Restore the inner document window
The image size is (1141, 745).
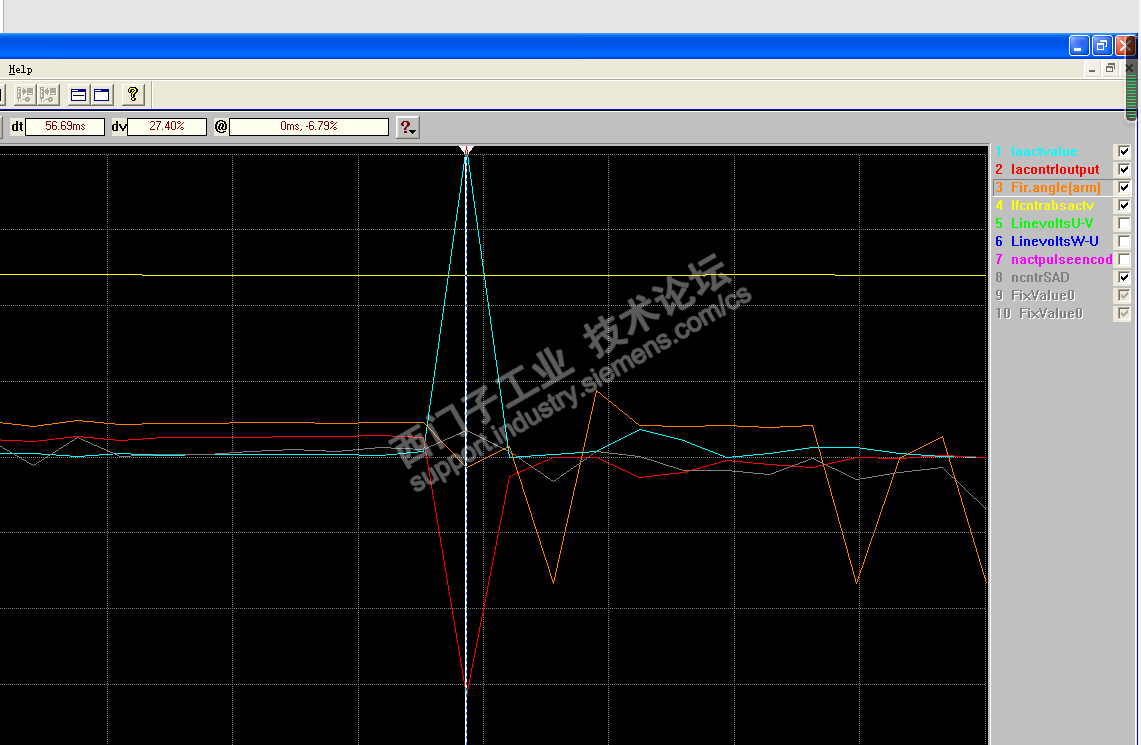point(1110,69)
